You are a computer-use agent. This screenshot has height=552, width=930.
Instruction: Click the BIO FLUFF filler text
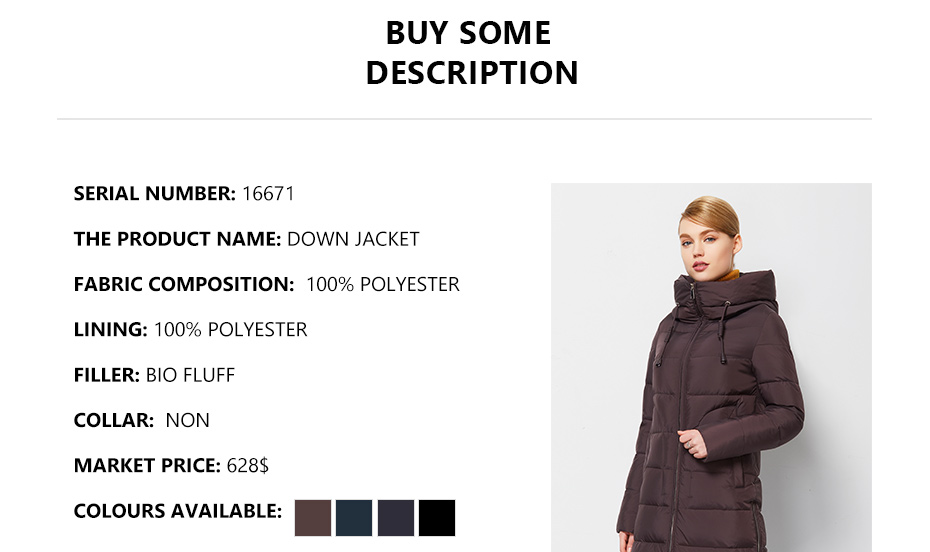tap(190, 375)
